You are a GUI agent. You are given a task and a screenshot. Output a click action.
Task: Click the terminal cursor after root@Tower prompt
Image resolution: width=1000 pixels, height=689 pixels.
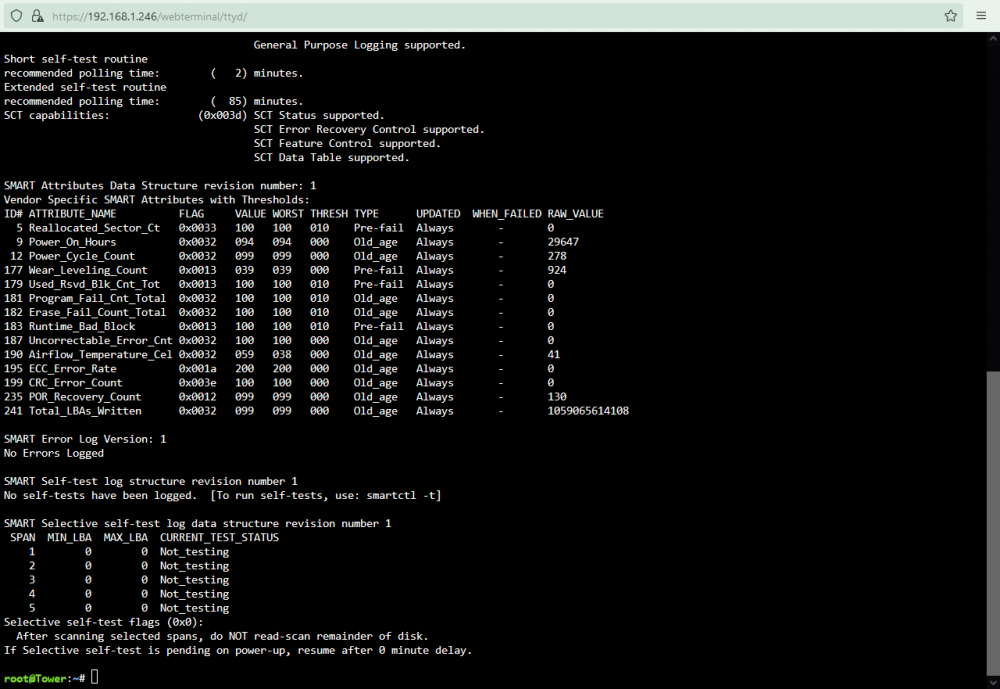click(x=94, y=677)
